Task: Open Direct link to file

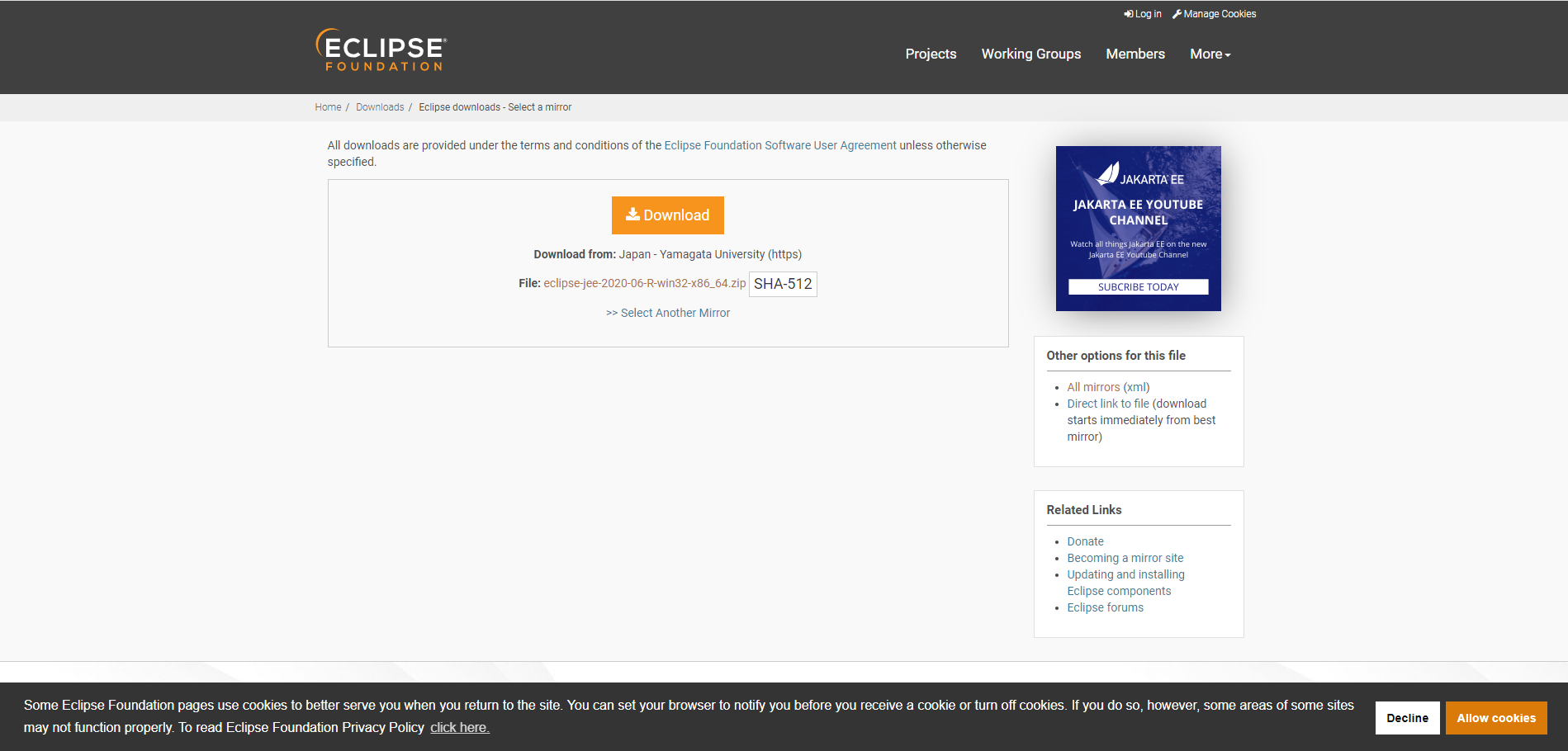Action: [x=1108, y=404]
